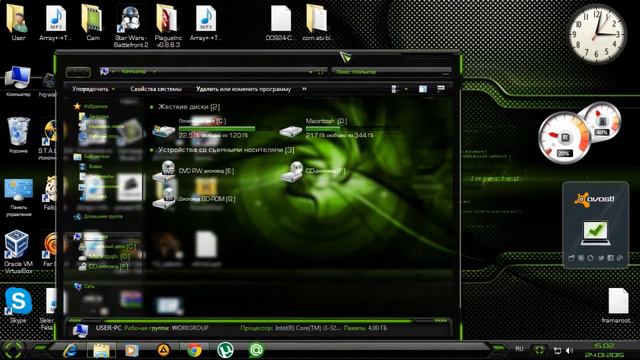This screenshot has width=640, height=360.
Task: Select Домашняя группа in navigation pane
Action: pyautogui.click(x=98, y=216)
